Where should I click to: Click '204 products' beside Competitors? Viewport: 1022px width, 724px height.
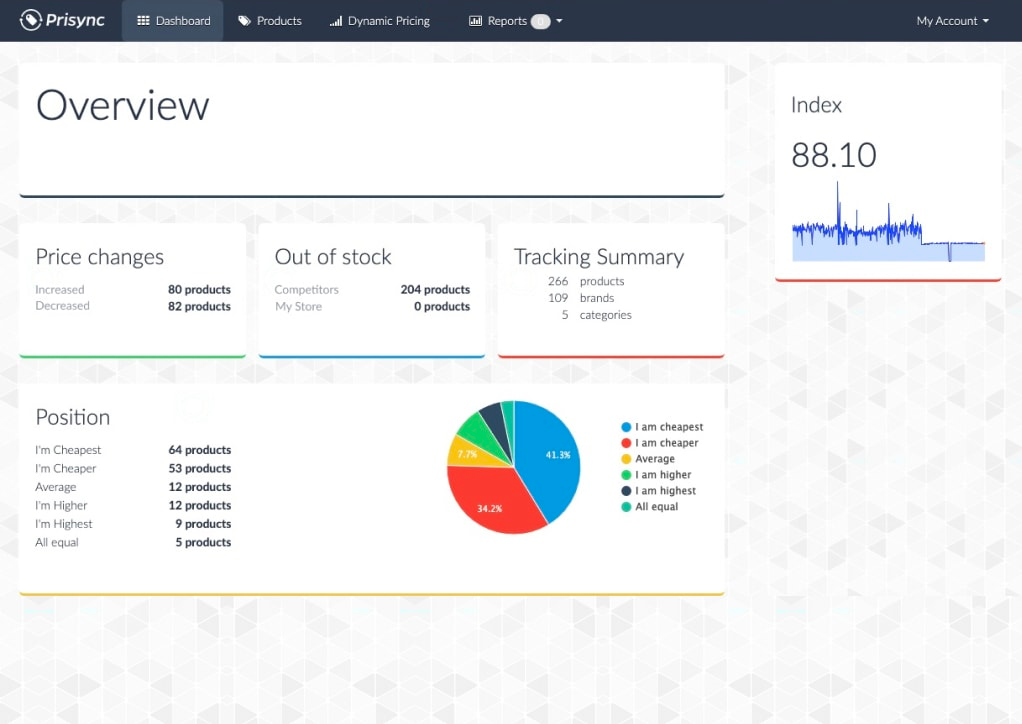(434, 289)
